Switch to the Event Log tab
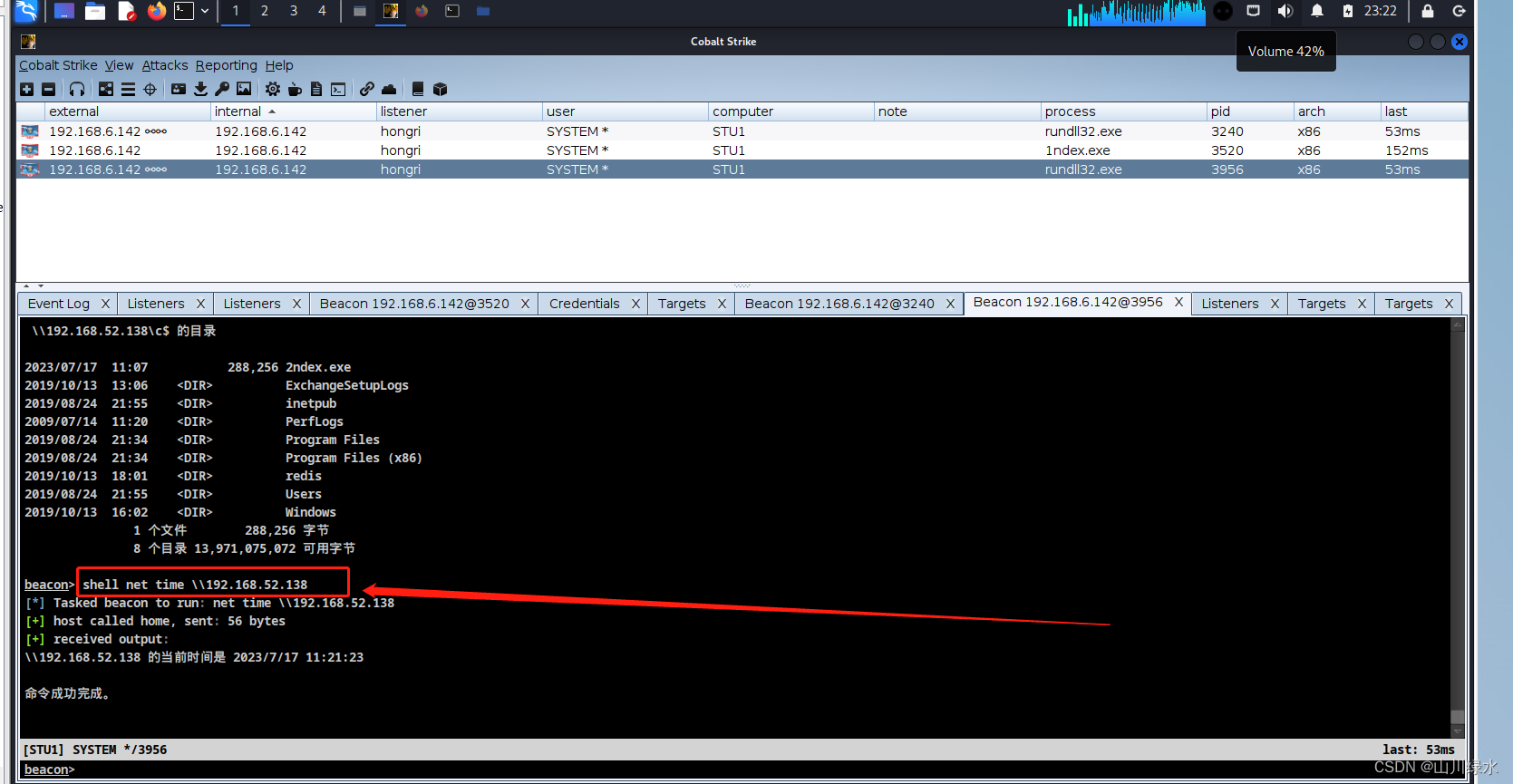 coord(59,304)
